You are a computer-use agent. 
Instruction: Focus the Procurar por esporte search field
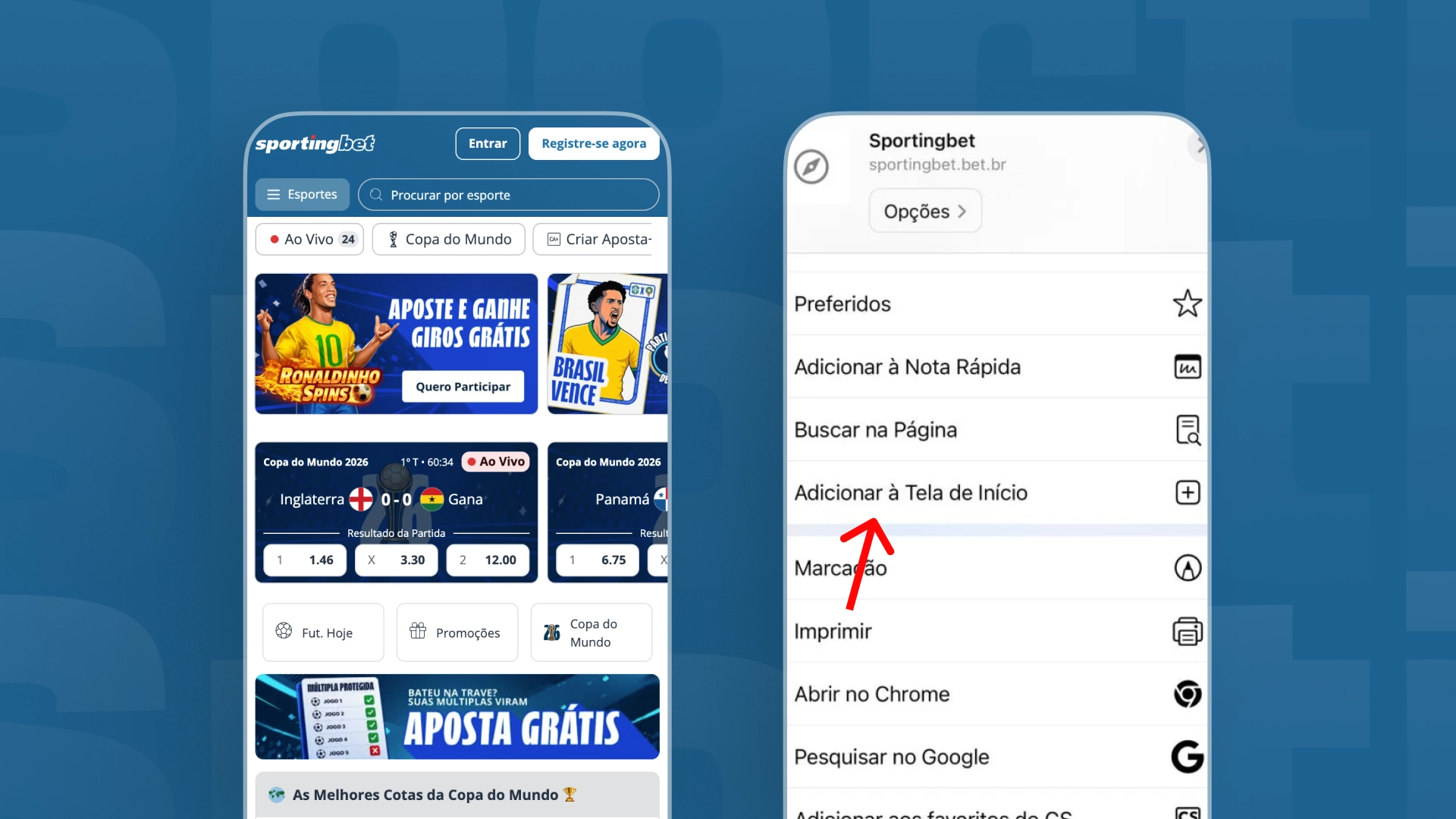[x=508, y=194]
